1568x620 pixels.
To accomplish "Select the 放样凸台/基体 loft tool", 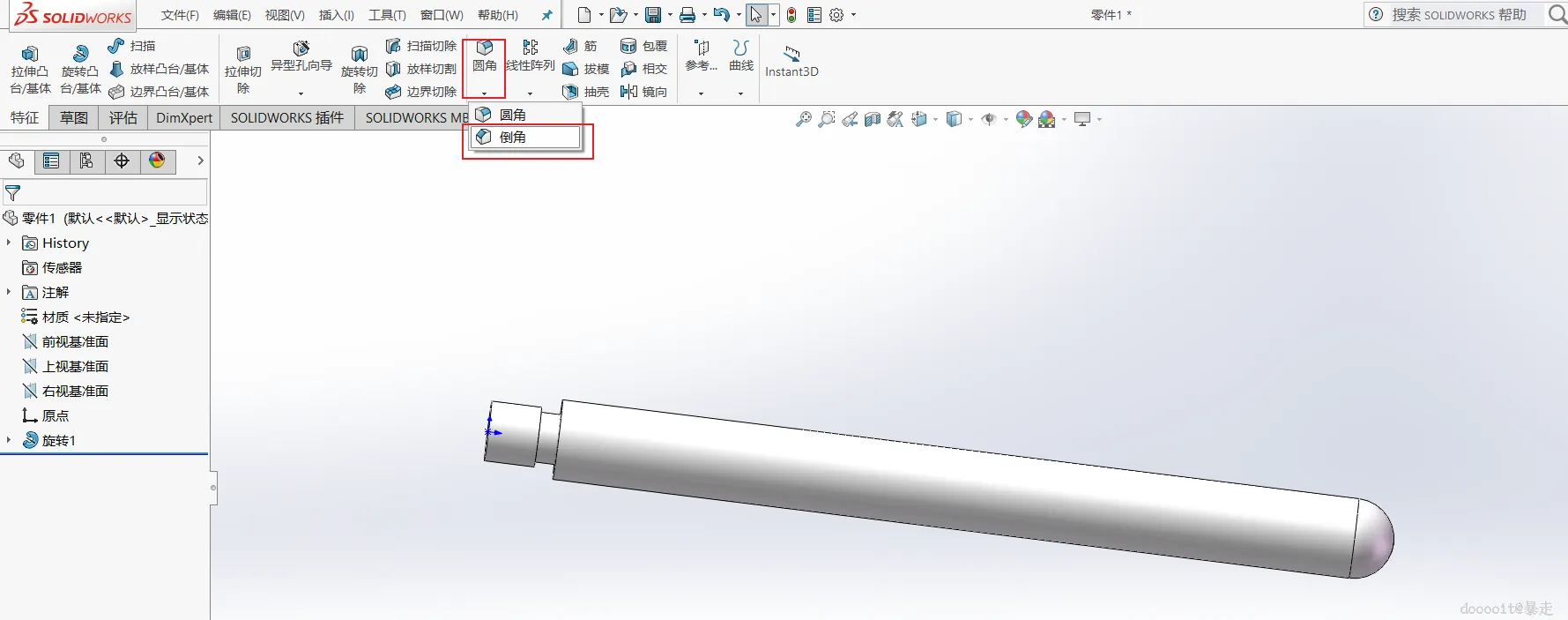I will coord(159,69).
